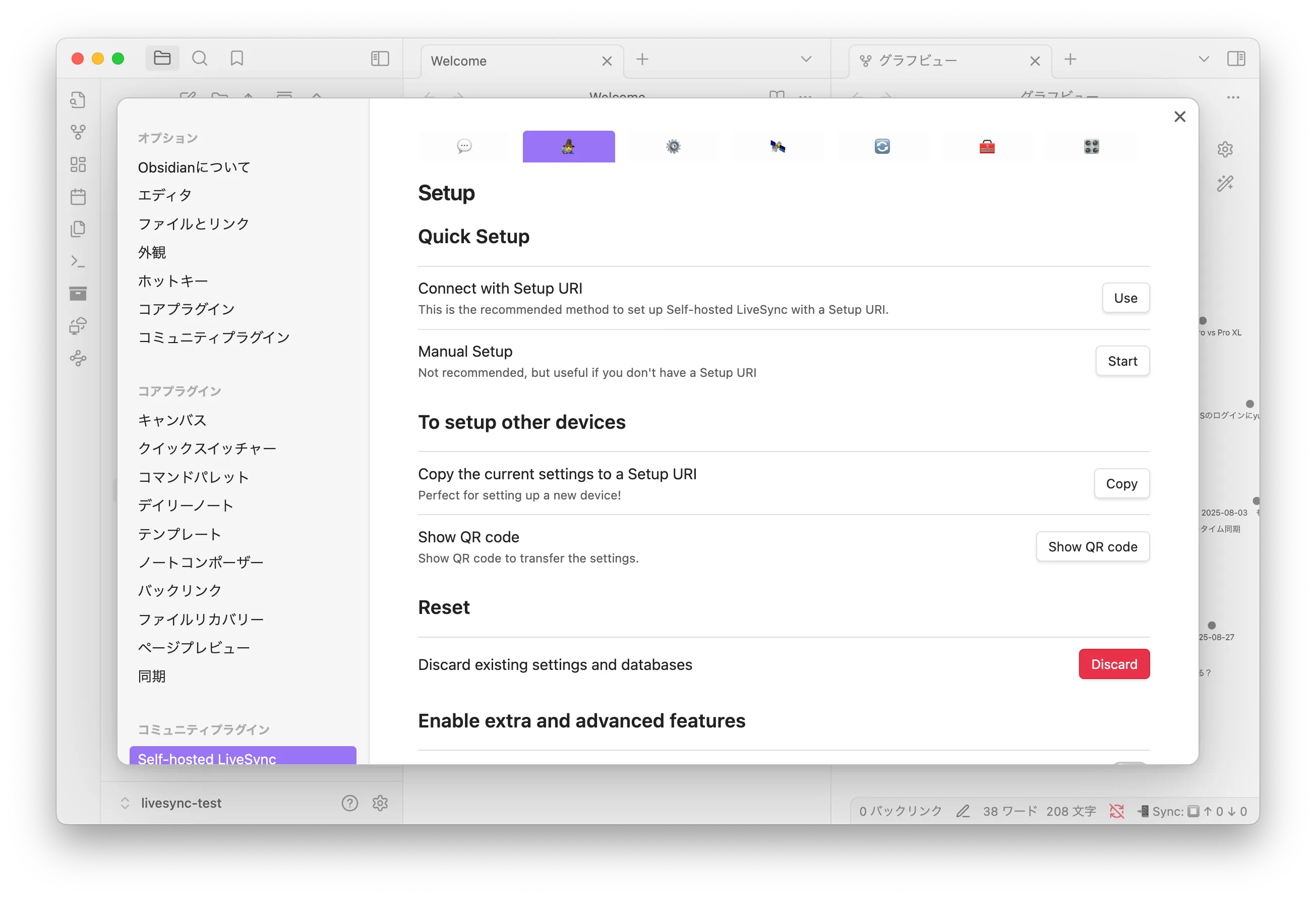Screen dimensions: 1316x899
Task: Open the speech bubble update info tab
Action: click(464, 147)
